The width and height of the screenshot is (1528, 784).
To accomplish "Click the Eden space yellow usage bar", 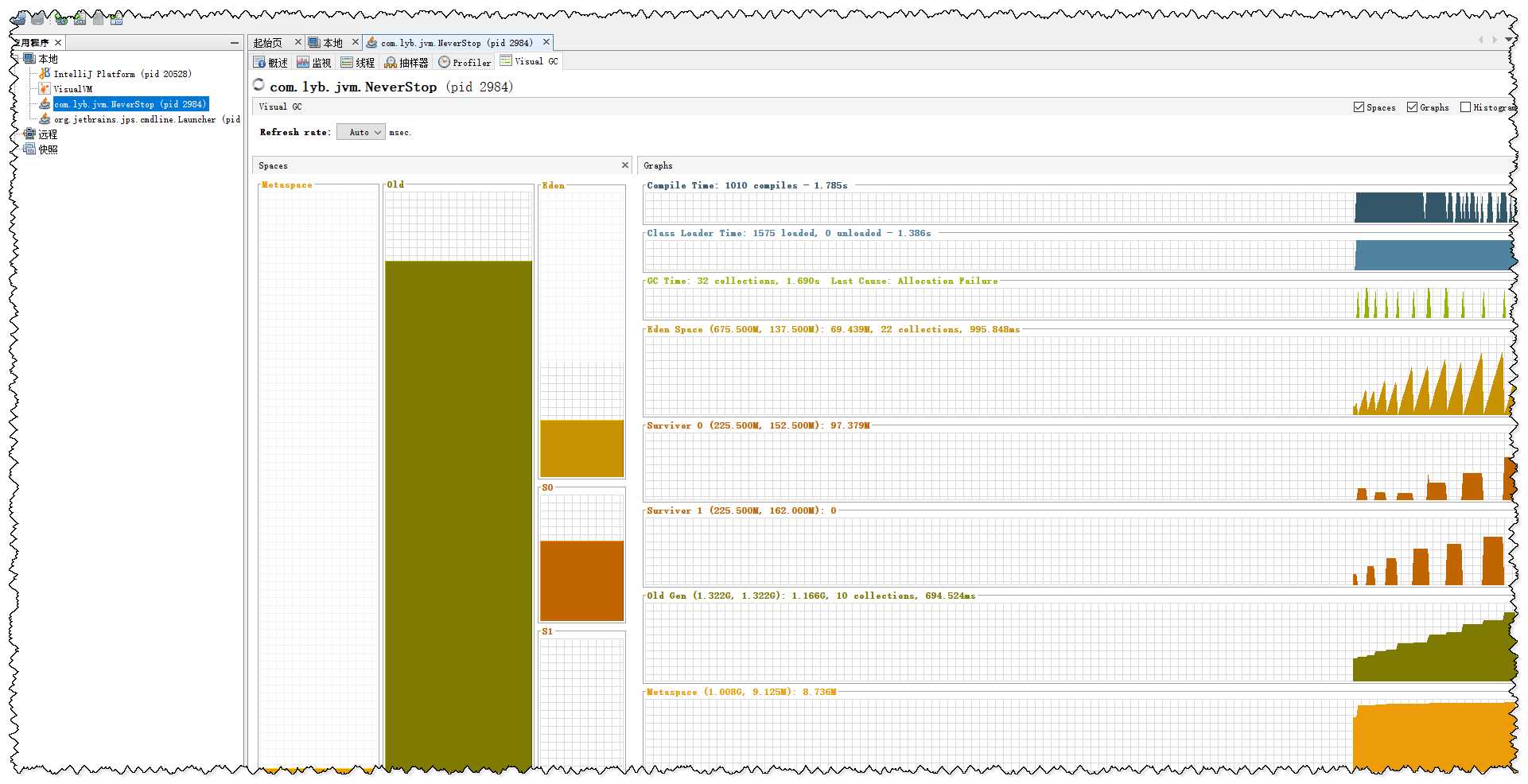I will 581,448.
